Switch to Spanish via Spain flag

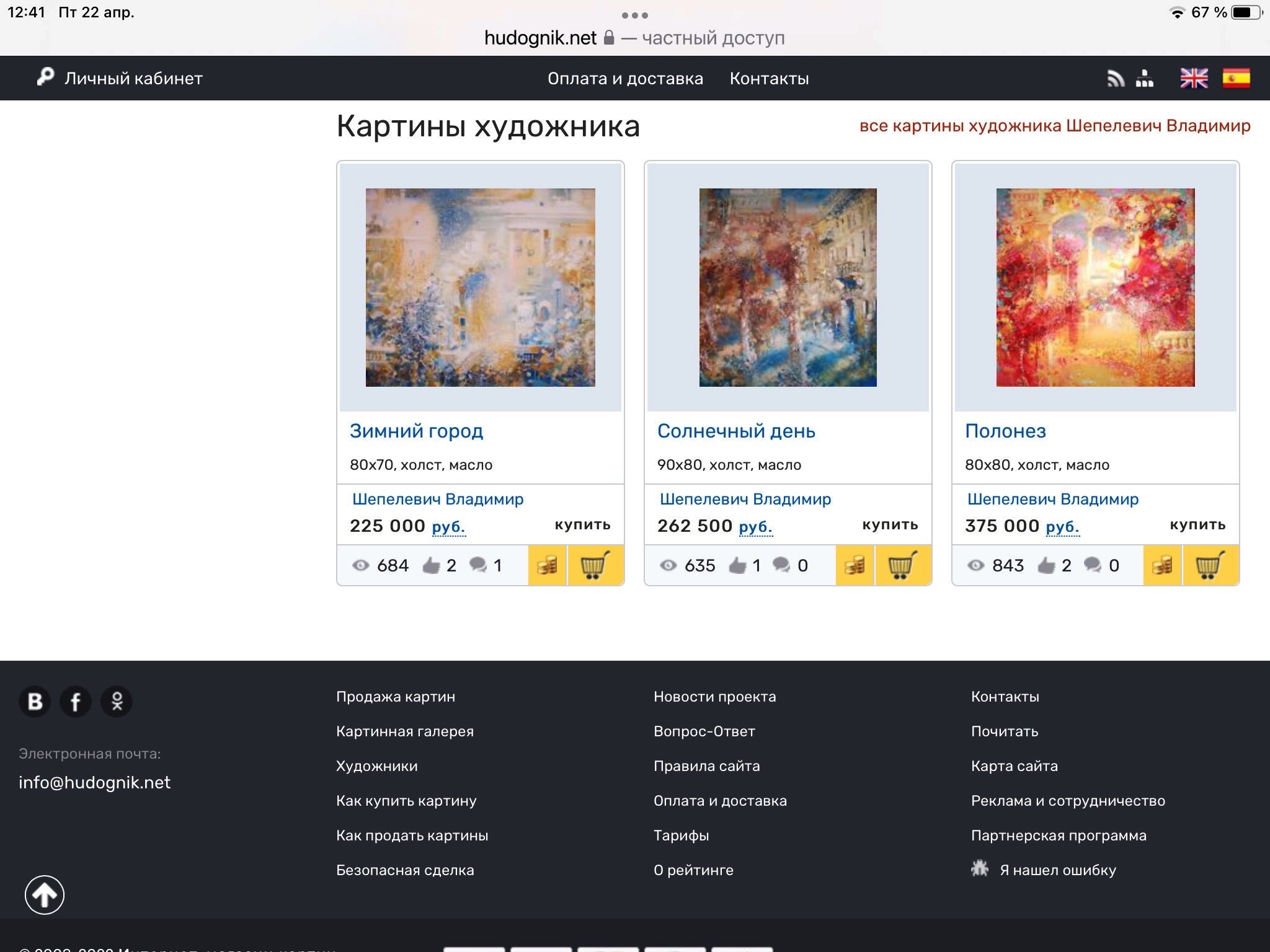1236,79
